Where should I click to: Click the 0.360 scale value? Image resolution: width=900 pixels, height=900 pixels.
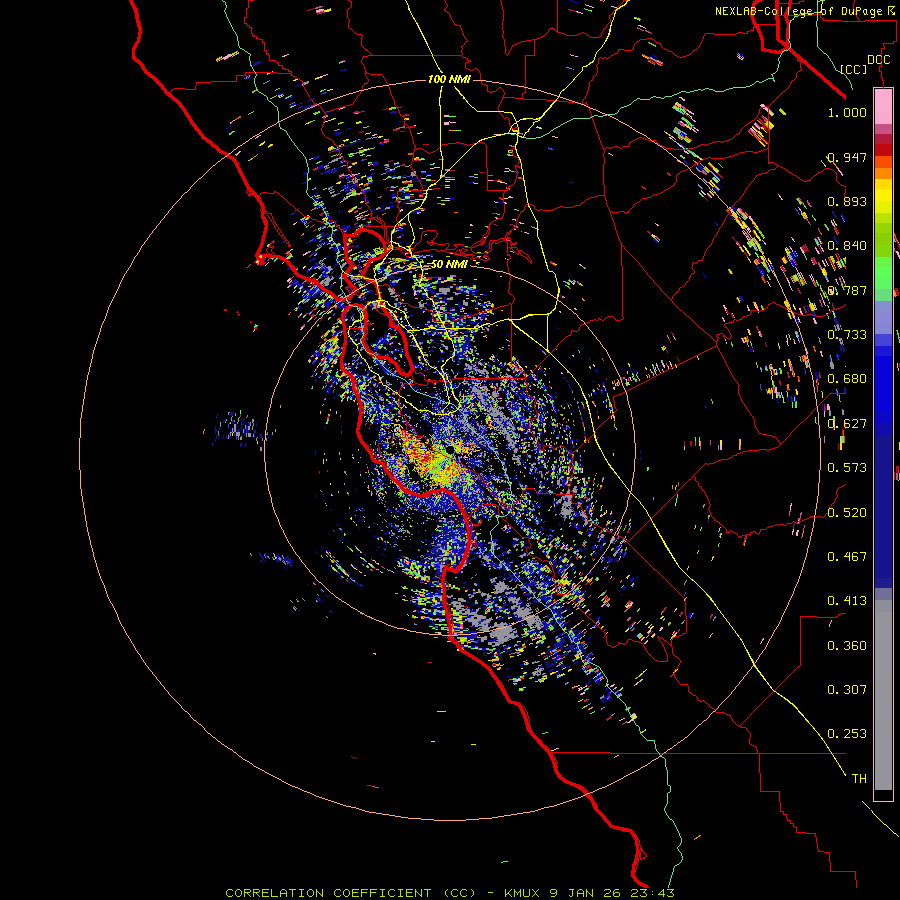click(847, 646)
